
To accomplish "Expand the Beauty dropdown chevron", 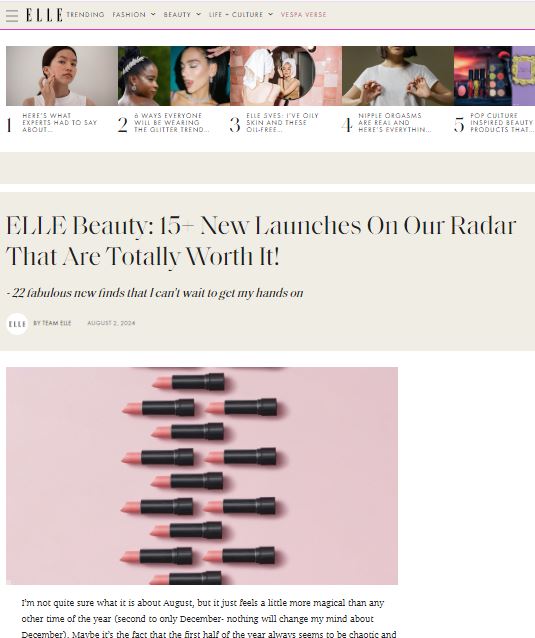I will (199, 14).
